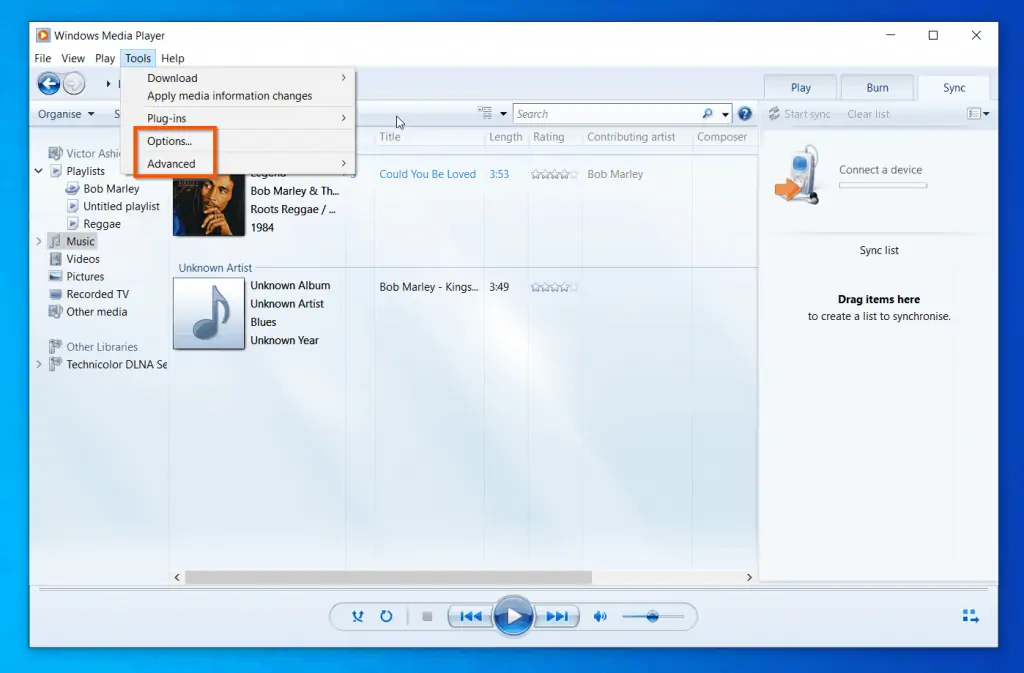Mute the volume
The width and height of the screenshot is (1024, 673).
tap(600, 616)
